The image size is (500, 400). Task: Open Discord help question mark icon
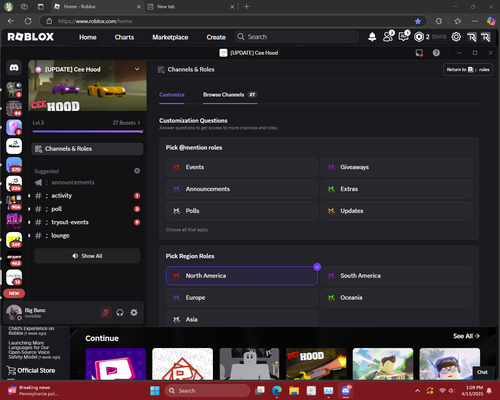pos(436,53)
